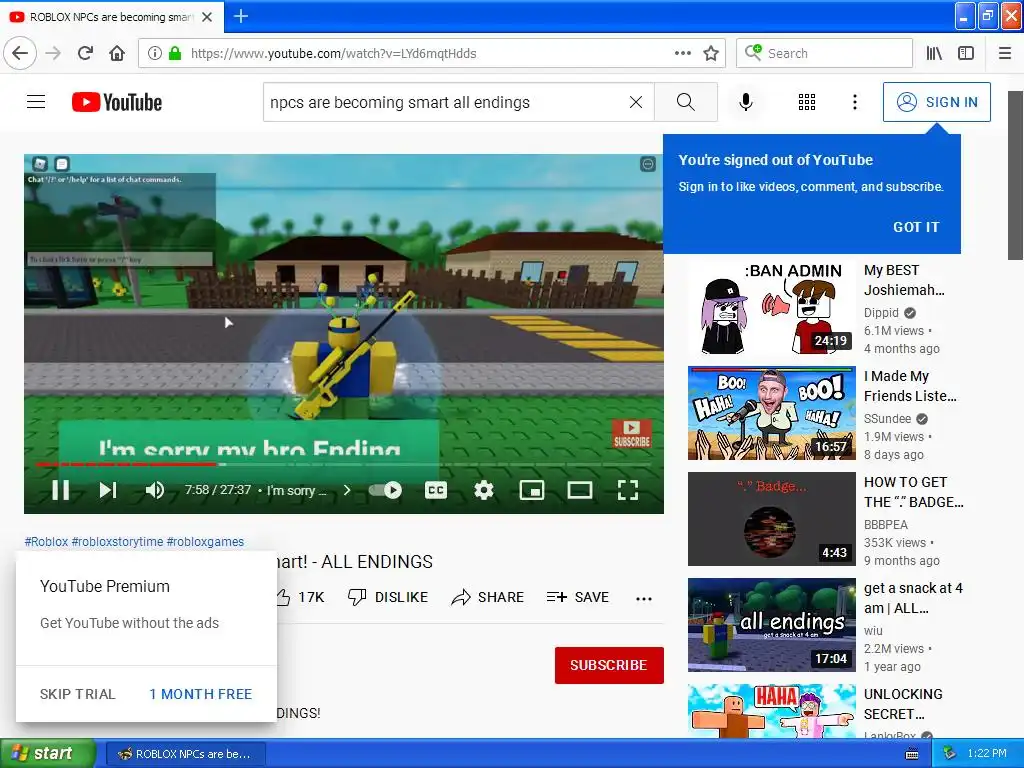This screenshot has height=768, width=1024.
Task: Click the Firefox Search box
Action: (x=824, y=53)
